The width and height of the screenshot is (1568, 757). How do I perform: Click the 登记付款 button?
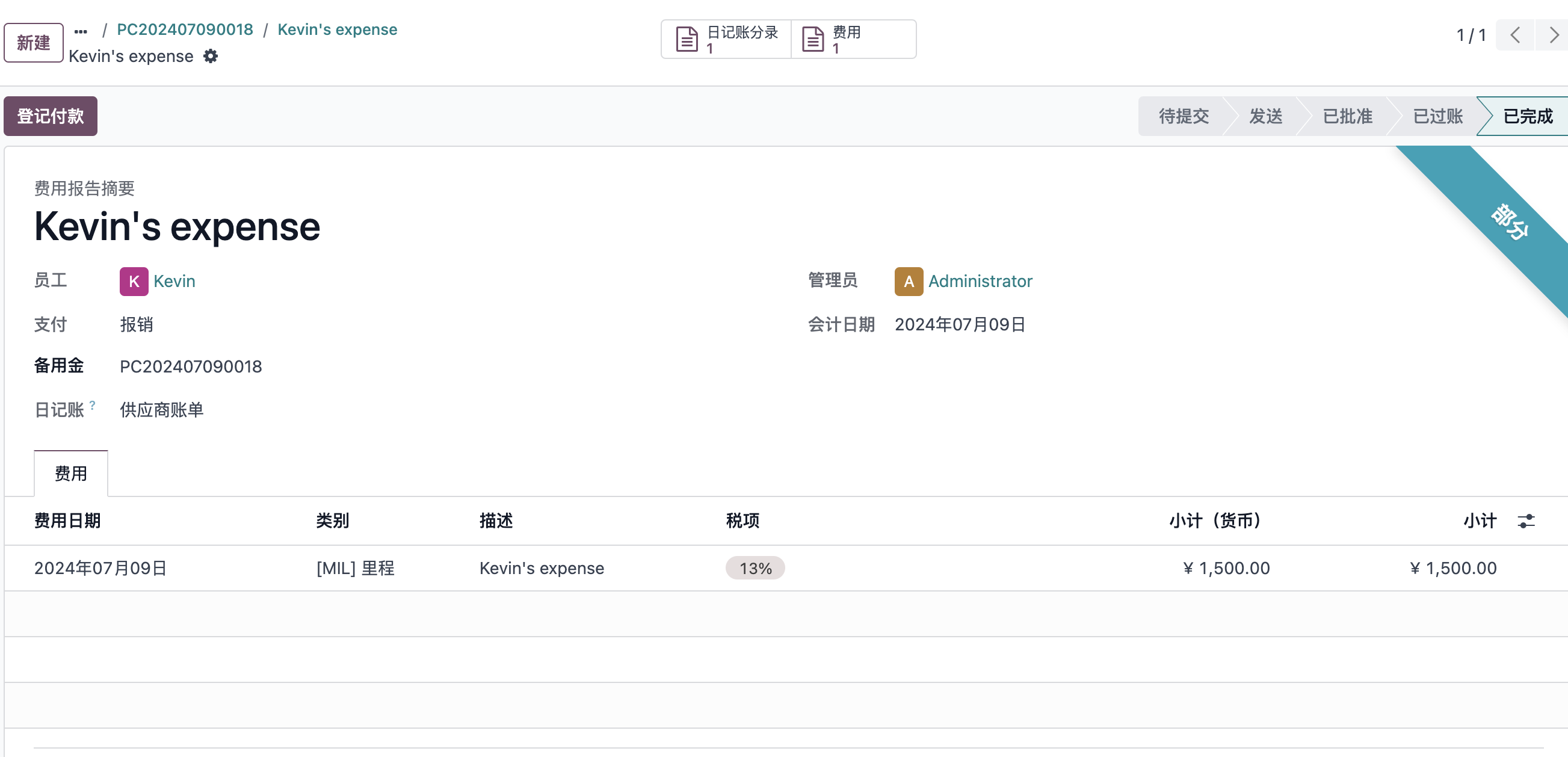coord(51,116)
